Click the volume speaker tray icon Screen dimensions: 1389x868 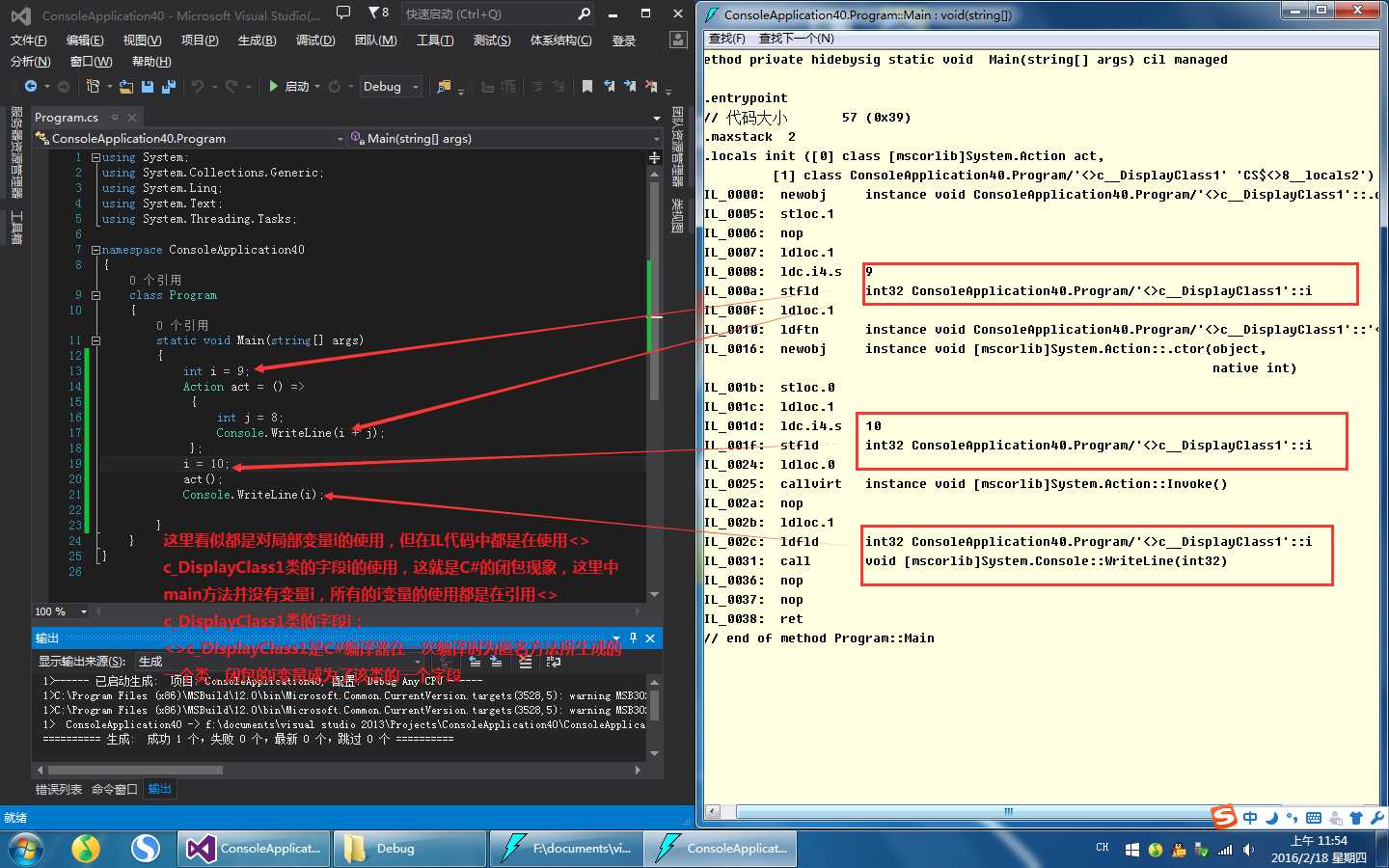pos(1248,850)
